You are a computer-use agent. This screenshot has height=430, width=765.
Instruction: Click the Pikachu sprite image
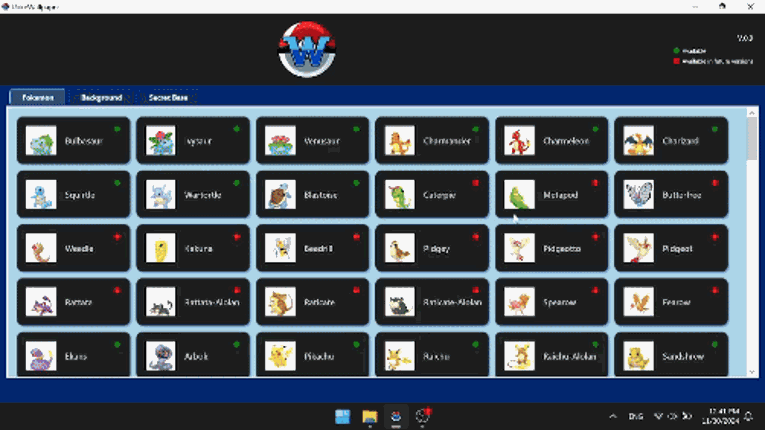pos(280,356)
